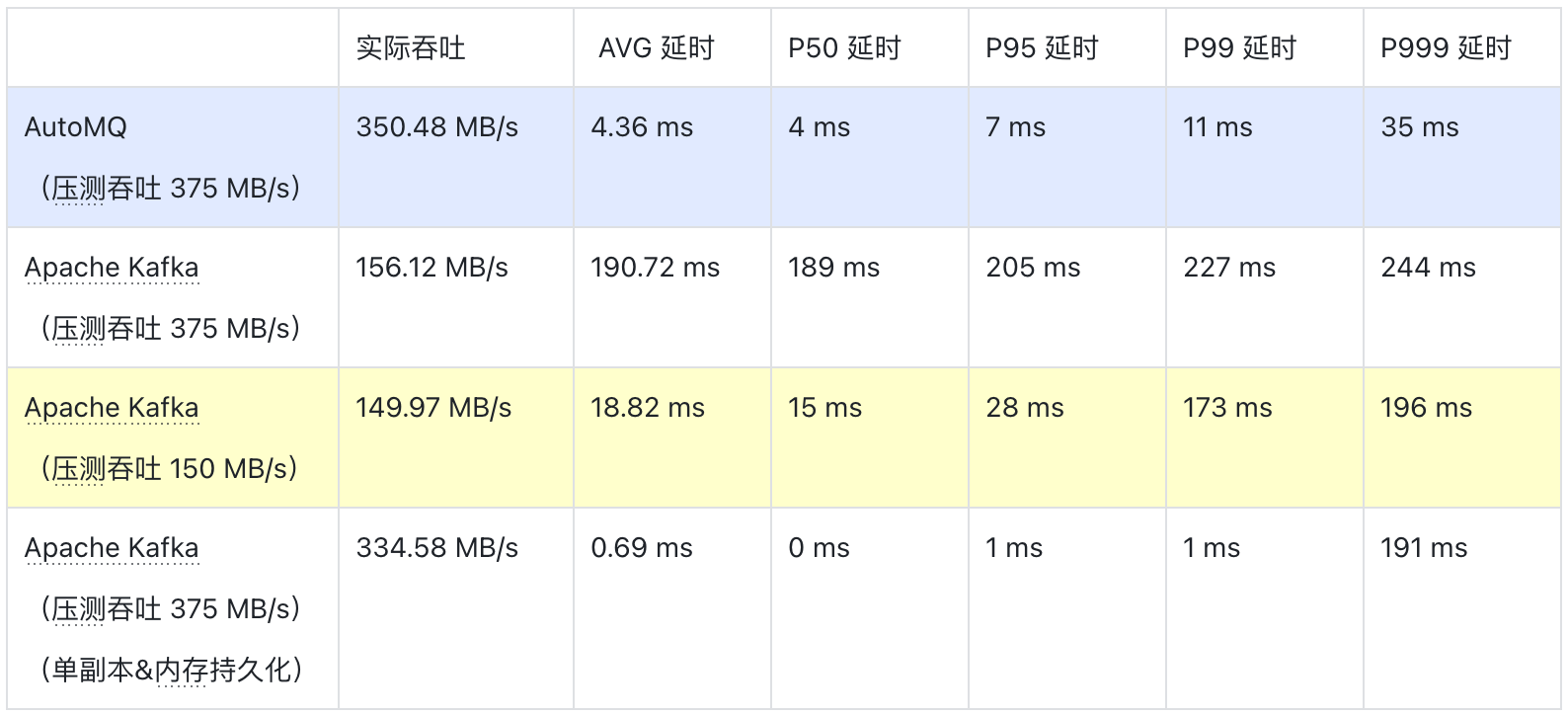Click the 单副本&内存持久化 note
This screenshot has width=1568, height=715.
pyautogui.click(x=171, y=671)
